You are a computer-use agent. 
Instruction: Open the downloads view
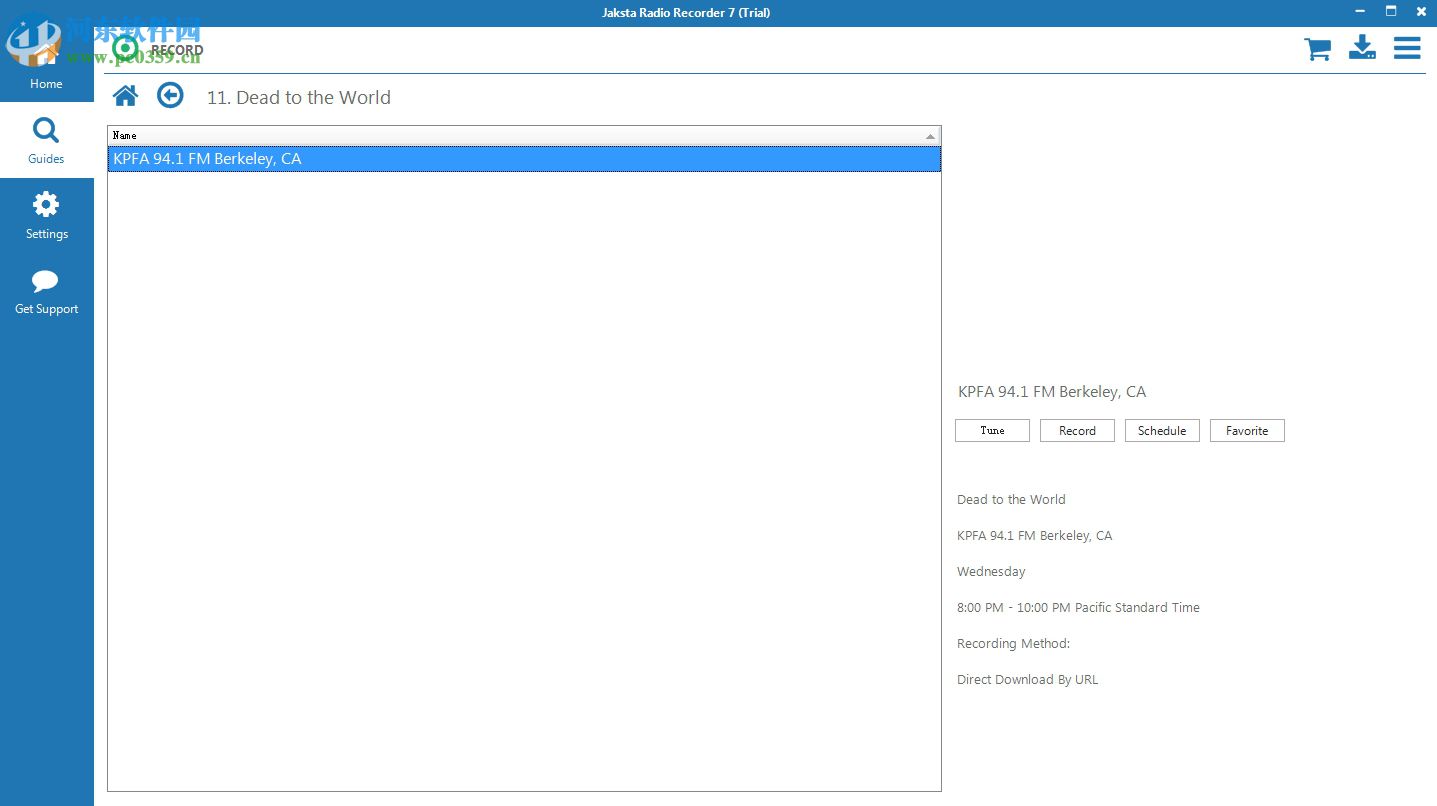coord(1362,47)
